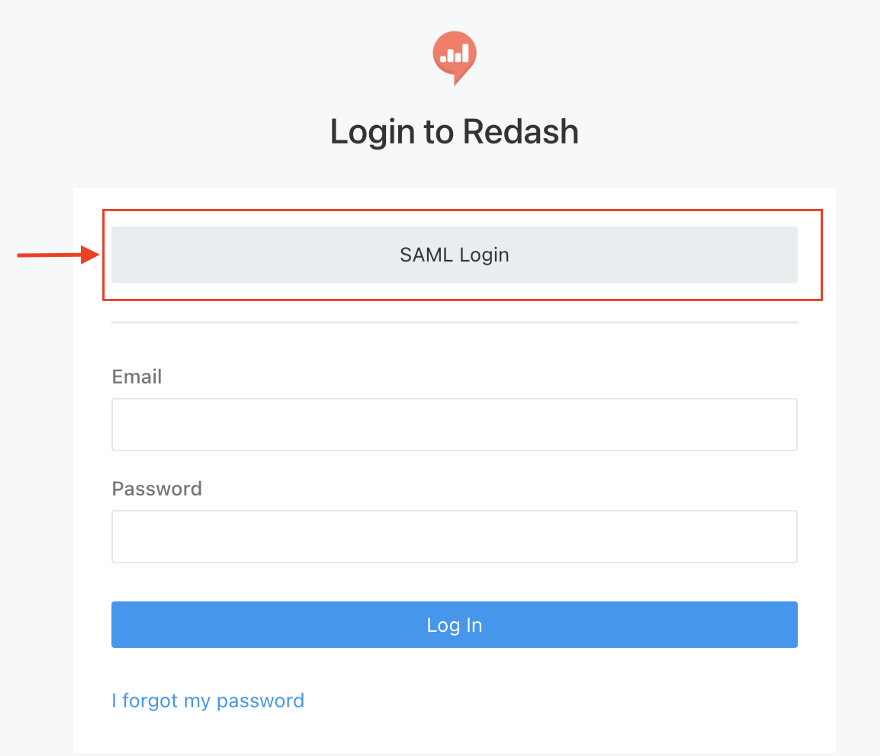The width and height of the screenshot is (880, 756).
Task: Click the Email field label
Action: point(137,377)
